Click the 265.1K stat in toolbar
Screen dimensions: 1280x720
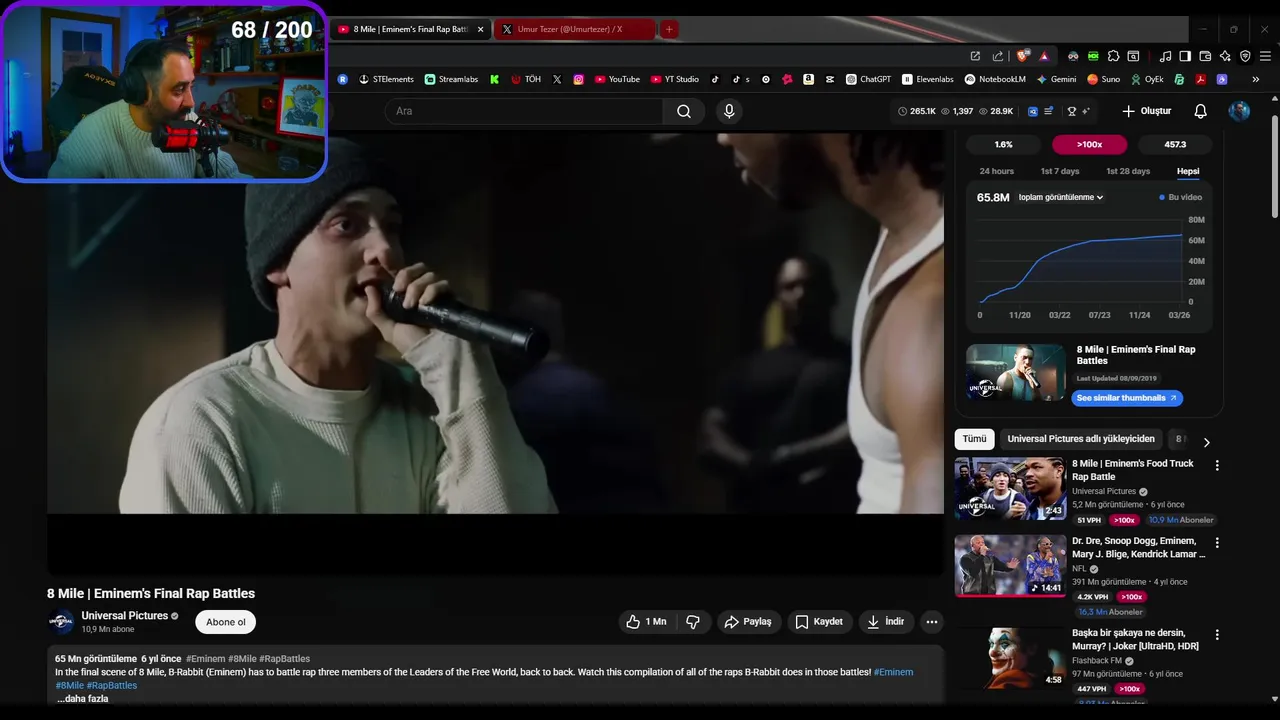pyautogui.click(x=916, y=111)
